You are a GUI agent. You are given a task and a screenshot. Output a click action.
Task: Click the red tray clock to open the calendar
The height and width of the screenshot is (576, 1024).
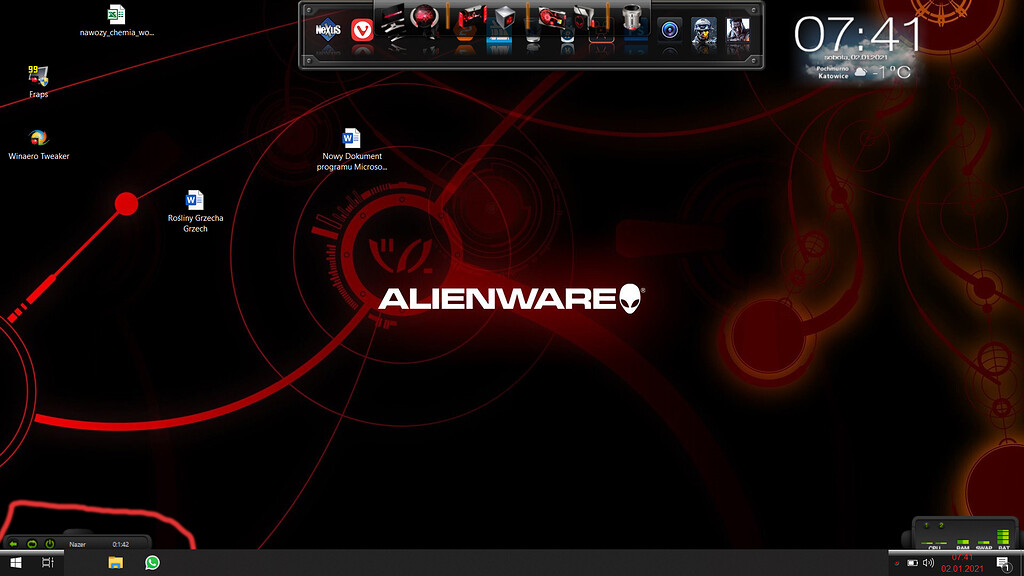tap(963, 563)
